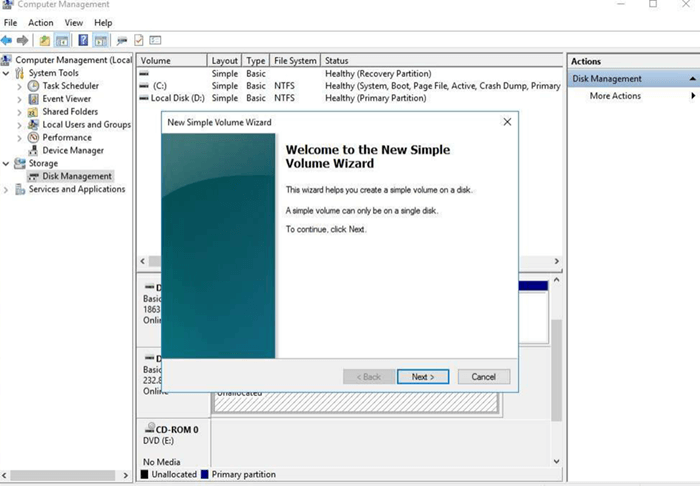Open Performance in the console tree
Image resolution: width=700 pixels, height=486 pixels.
tap(66, 138)
